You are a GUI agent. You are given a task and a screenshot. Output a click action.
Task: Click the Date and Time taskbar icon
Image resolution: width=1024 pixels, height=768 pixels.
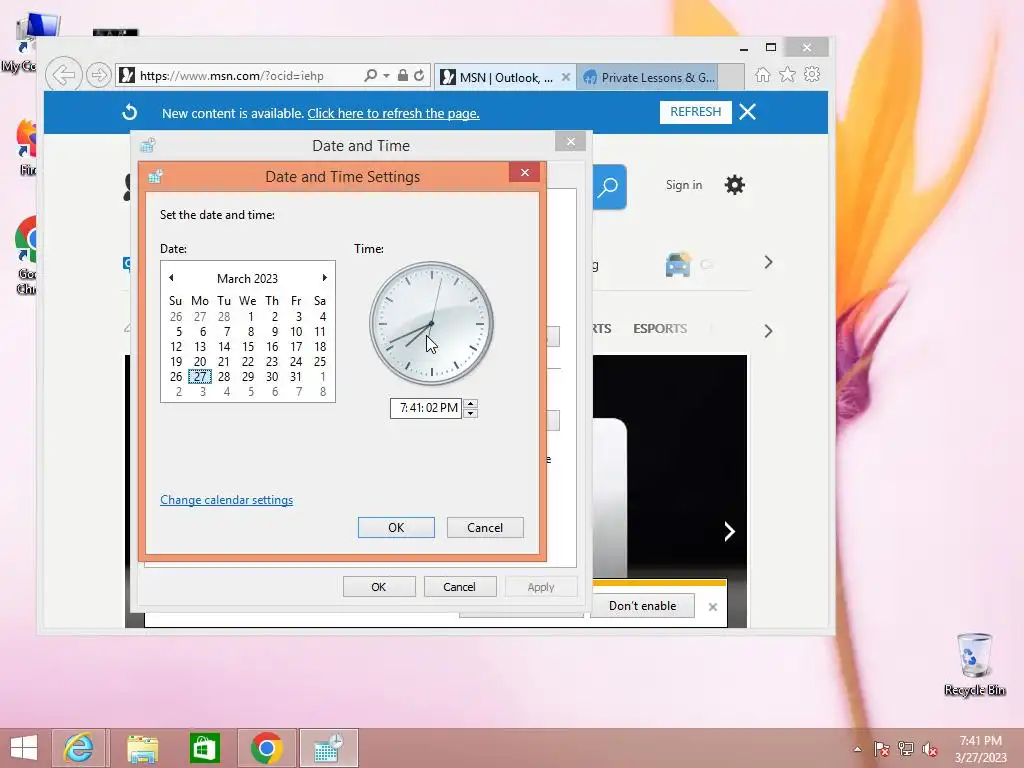(x=328, y=748)
